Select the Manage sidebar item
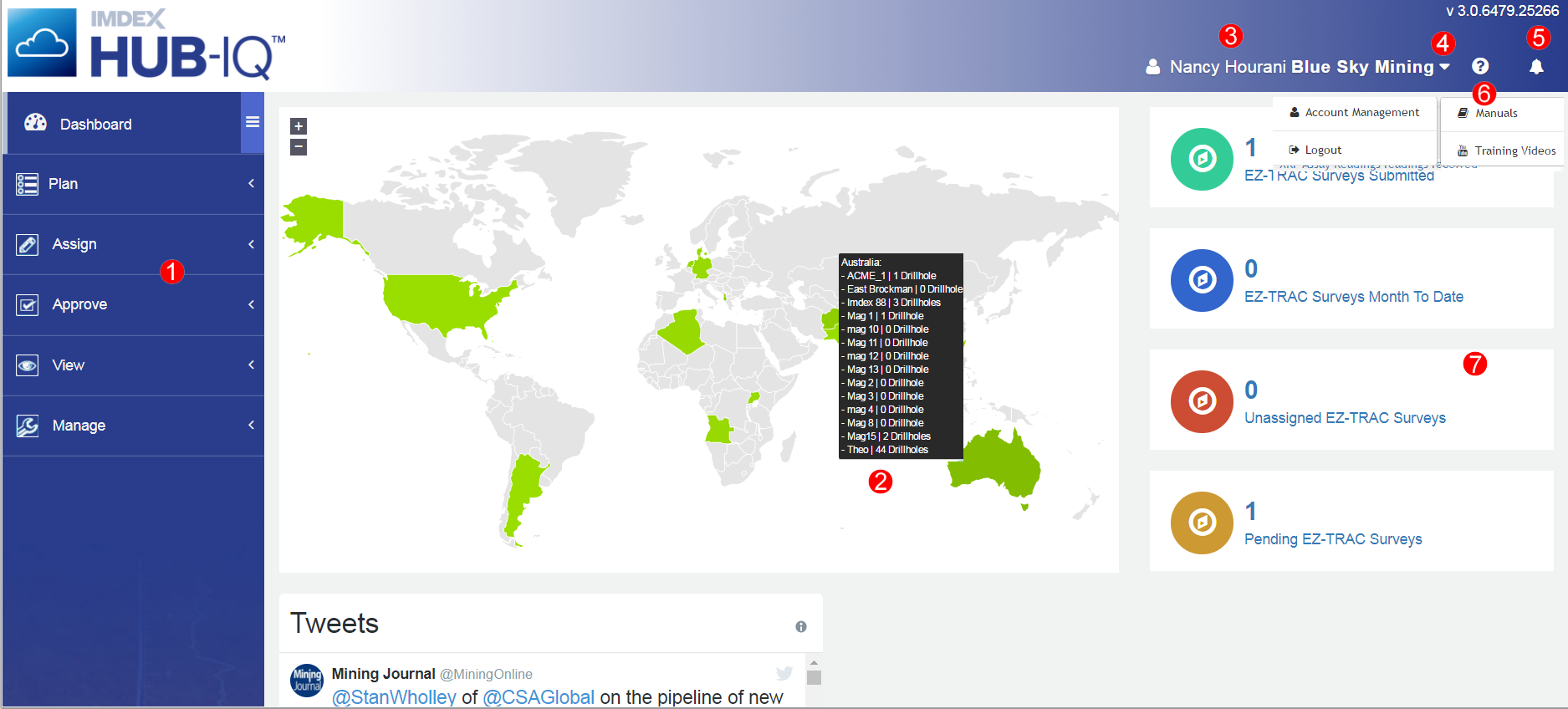The width and height of the screenshot is (1568, 709). 134,426
